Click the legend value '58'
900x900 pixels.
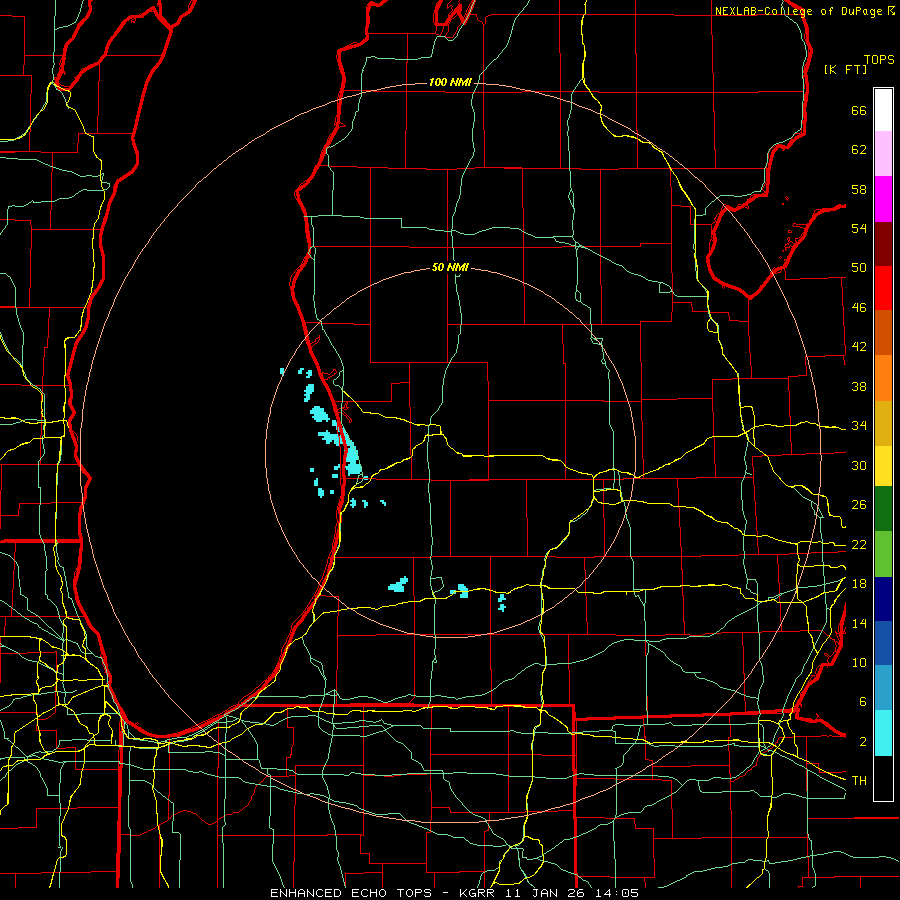click(859, 189)
